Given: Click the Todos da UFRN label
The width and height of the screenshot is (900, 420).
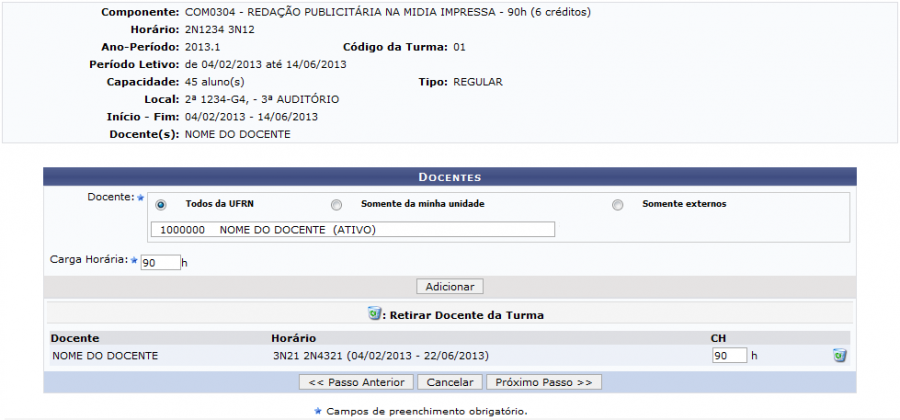Looking at the screenshot, I should [219, 204].
